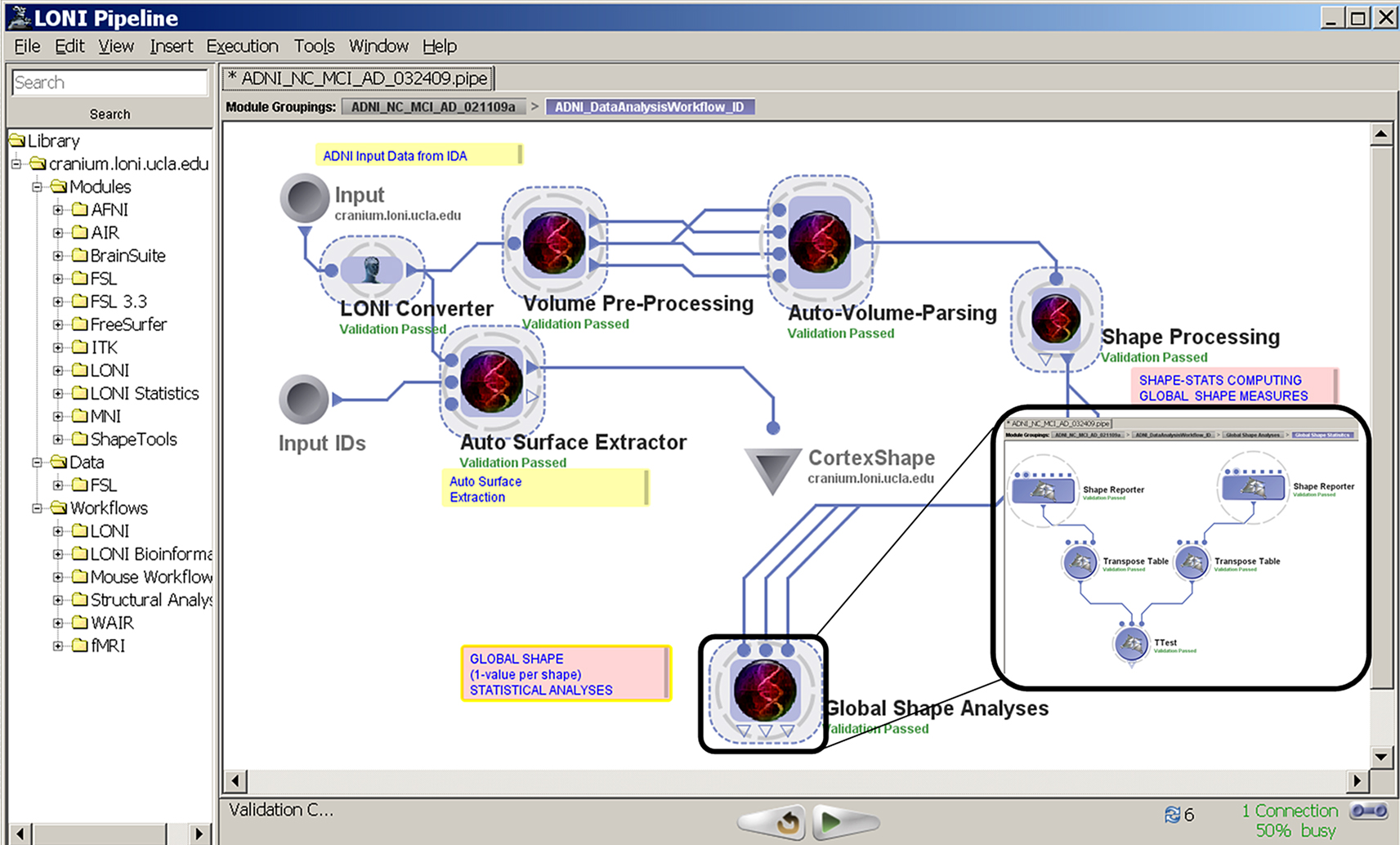
Task: Collapse the Workflows tree node
Action: [37, 507]
